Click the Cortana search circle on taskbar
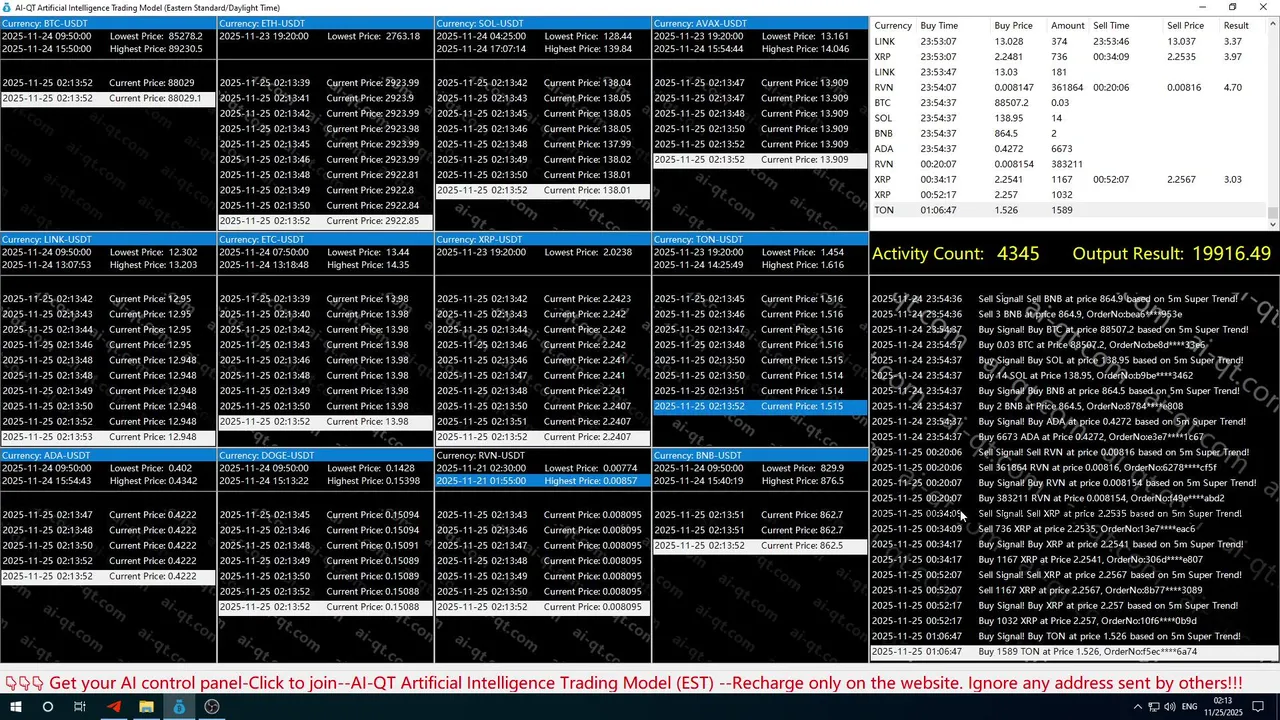1280x720 pixels. pos(47,706)
